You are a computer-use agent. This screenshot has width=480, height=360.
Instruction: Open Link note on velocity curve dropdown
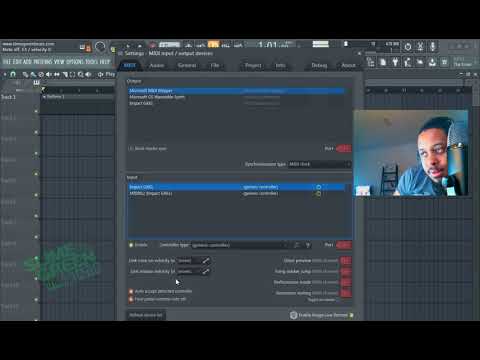pyautogui.click(x=188, y=261)
